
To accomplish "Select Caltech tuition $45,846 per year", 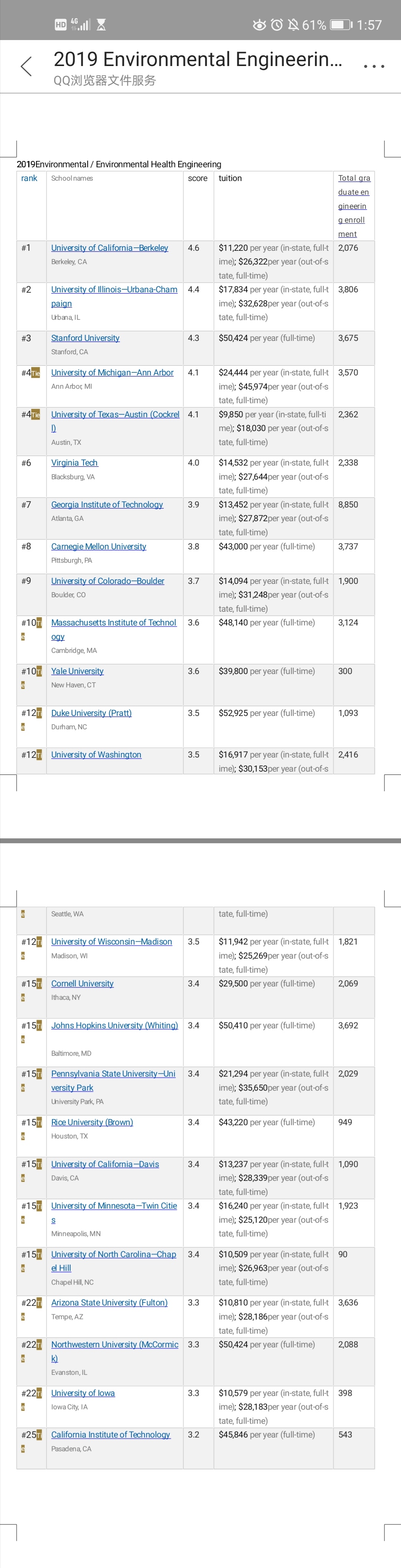I will click(x=267, y=1435).
